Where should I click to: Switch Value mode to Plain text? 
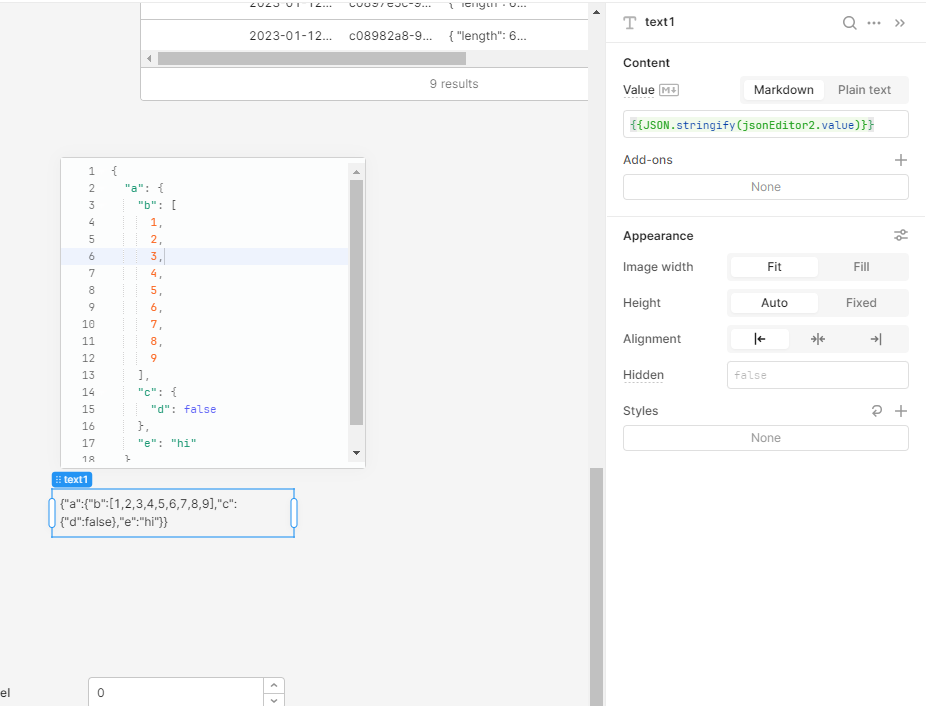click(864, 90)
